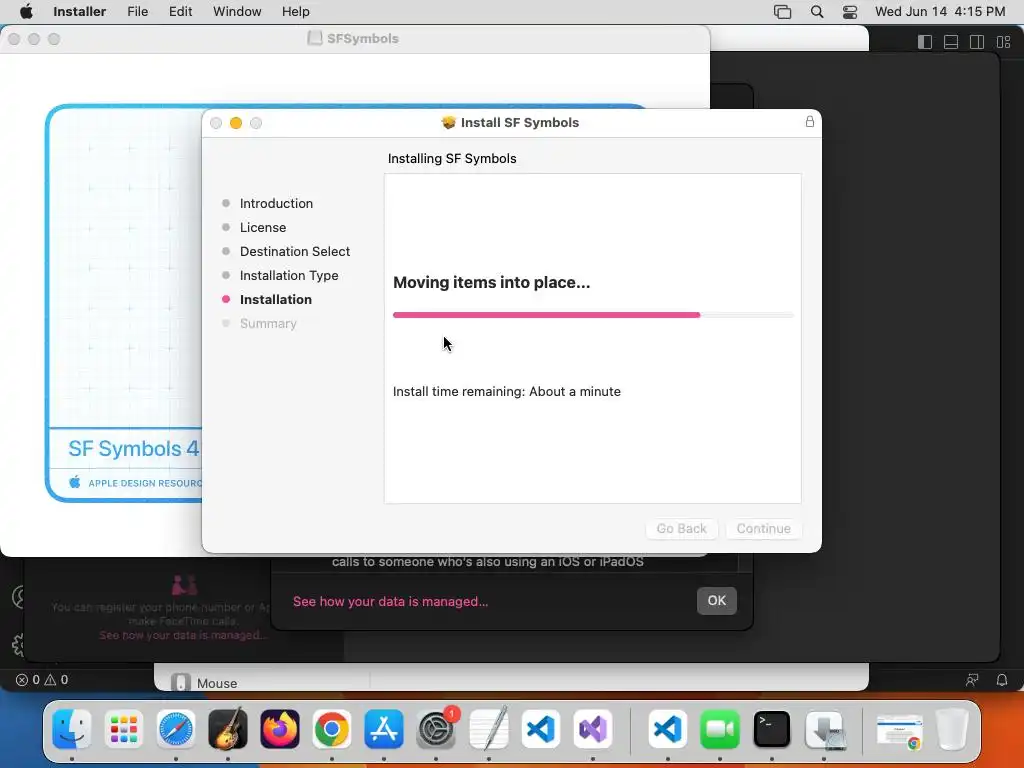Screen dimensions: 1024x768
Task: Open Trash from the Dock
Action: [952, 729]
